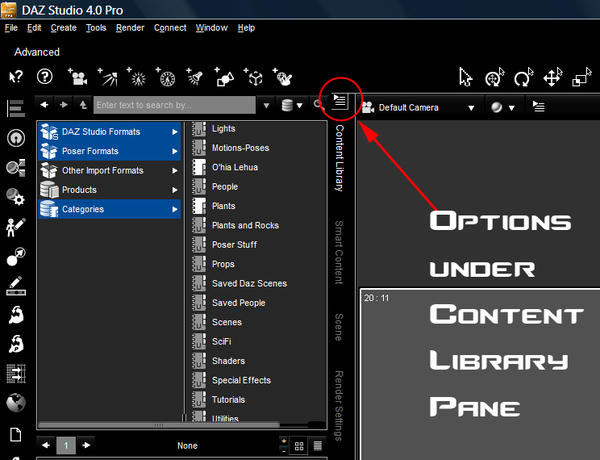Viewport: 600px width, 460px height.
Task: Select the Translate move tool
Action: coord(553,77)
